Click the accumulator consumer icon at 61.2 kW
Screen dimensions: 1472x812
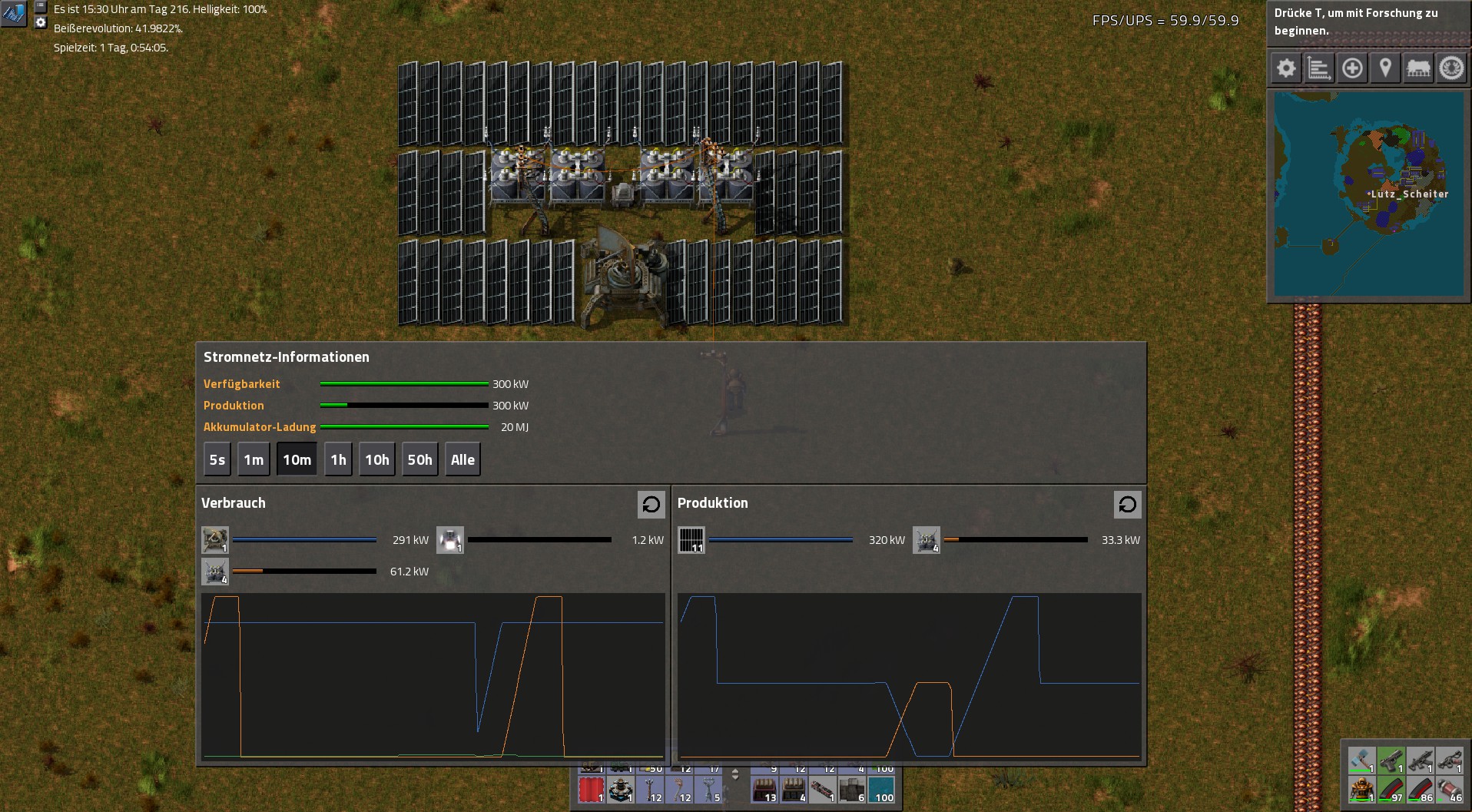click(215, 572)
